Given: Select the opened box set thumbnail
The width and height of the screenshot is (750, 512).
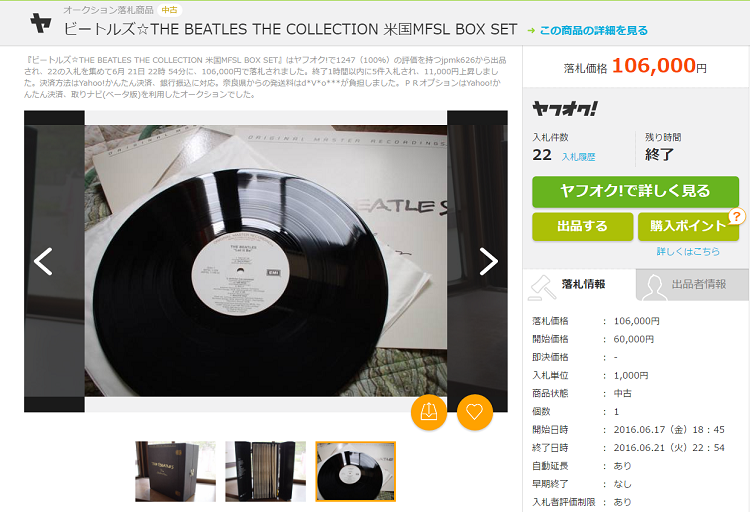Looking at the screenshot, I should [265, 471].
